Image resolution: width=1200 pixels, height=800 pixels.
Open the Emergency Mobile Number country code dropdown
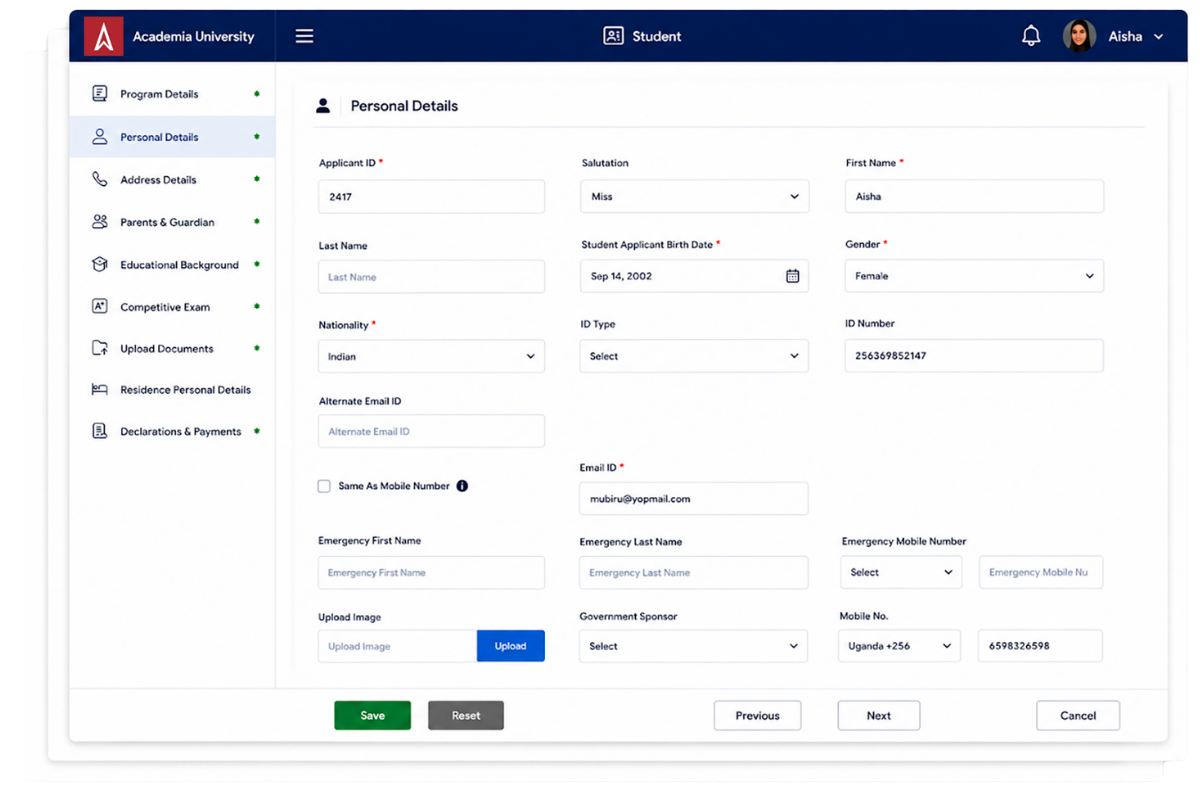(901, 572)
